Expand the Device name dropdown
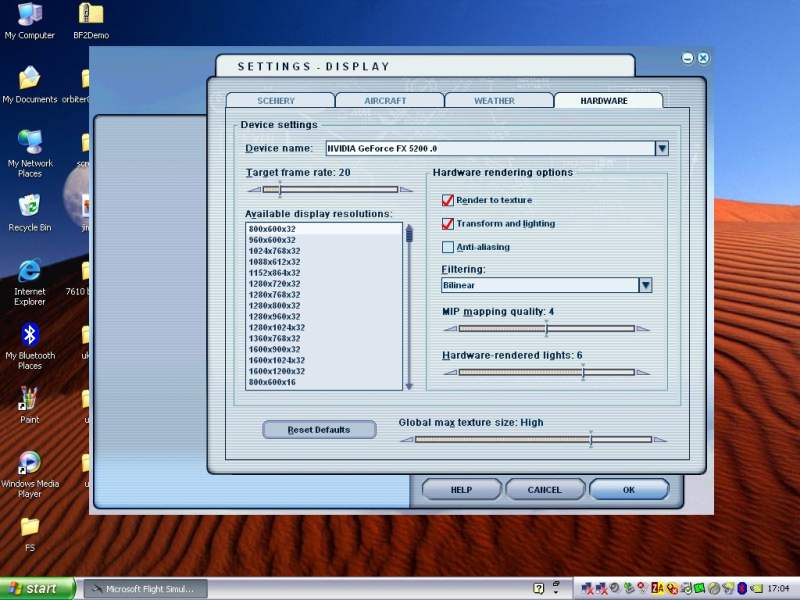 [661, 149]
